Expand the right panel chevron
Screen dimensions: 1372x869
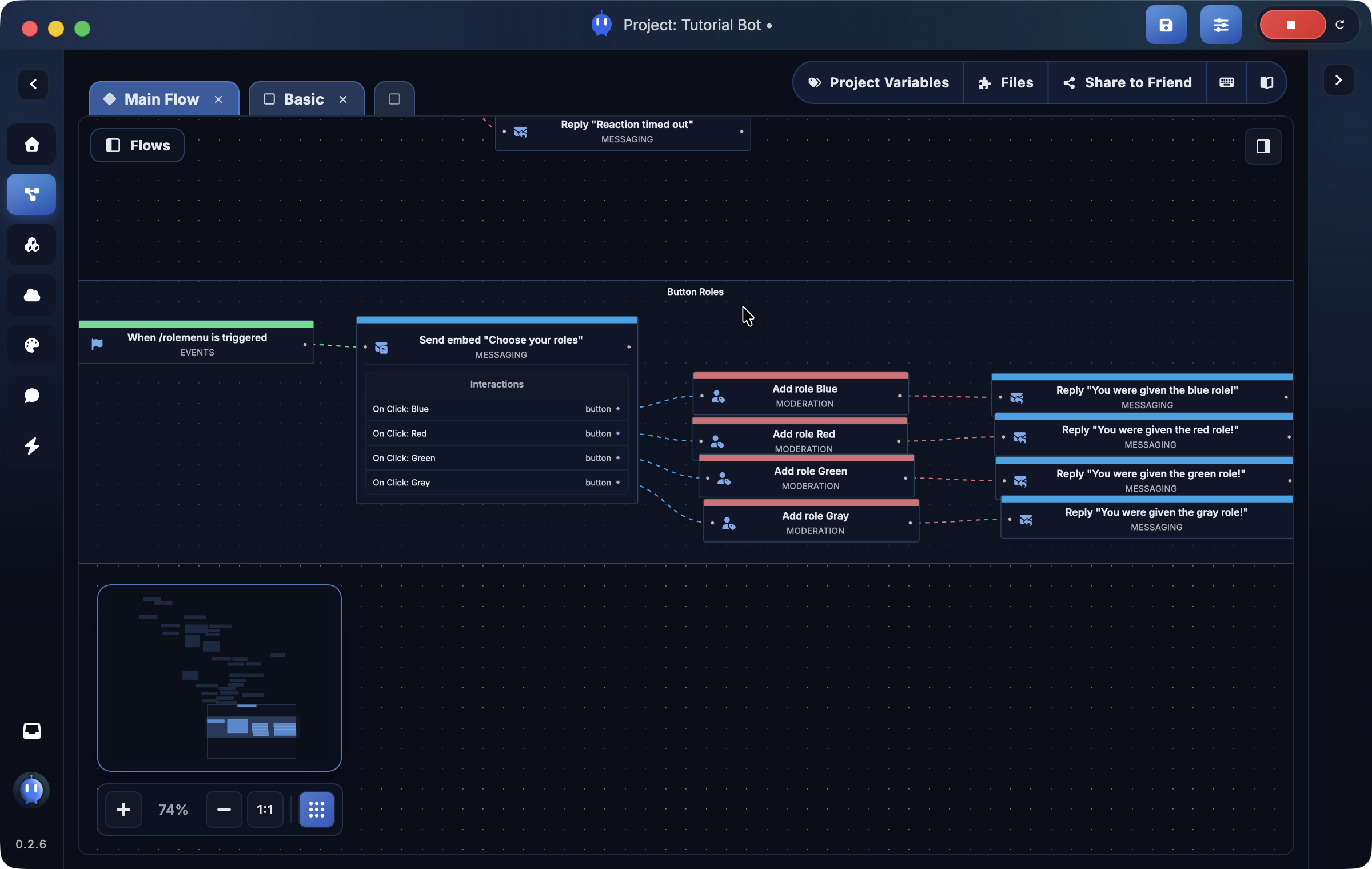pyautogui.click(x=1338, y=80)
